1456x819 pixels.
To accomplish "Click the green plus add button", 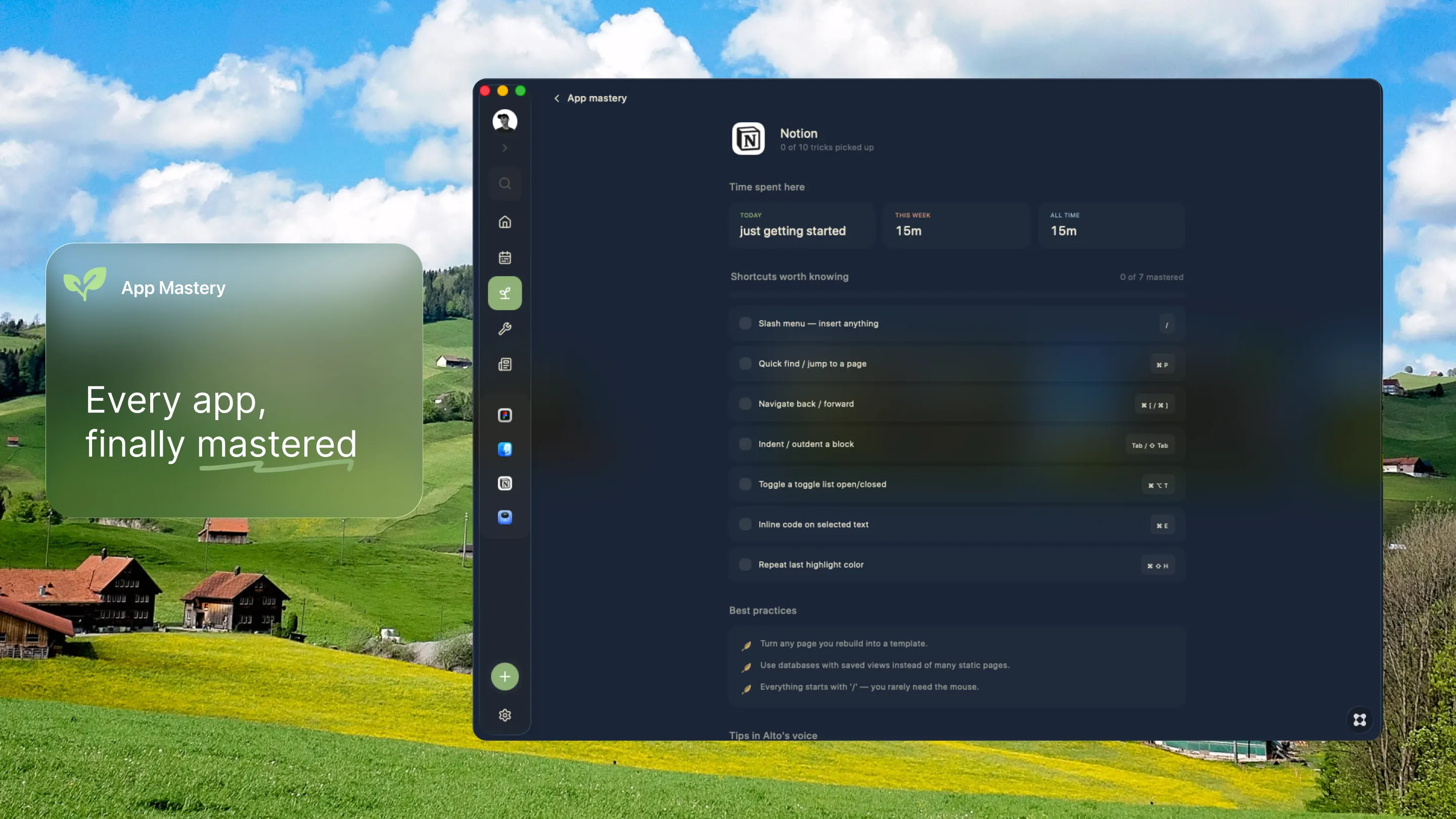I will coord(505,676).
